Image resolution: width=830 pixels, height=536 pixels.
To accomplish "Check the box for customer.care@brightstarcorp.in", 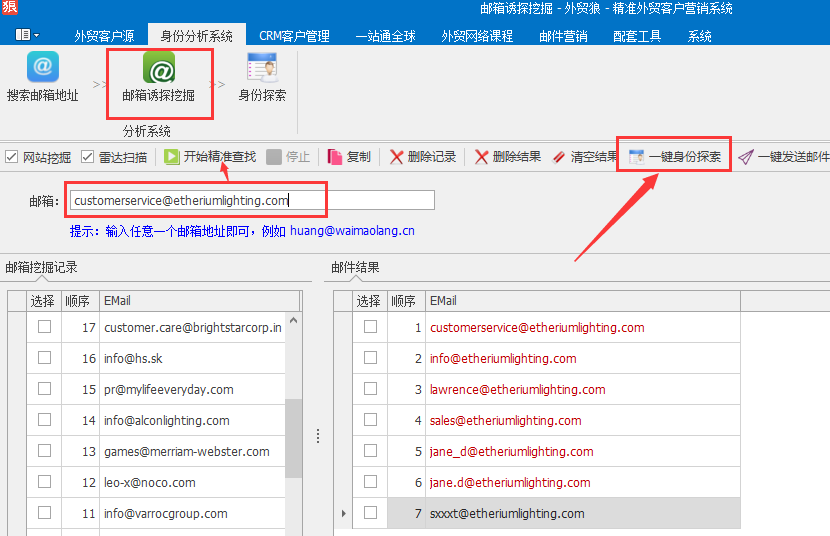I will [x=44, y=326].
